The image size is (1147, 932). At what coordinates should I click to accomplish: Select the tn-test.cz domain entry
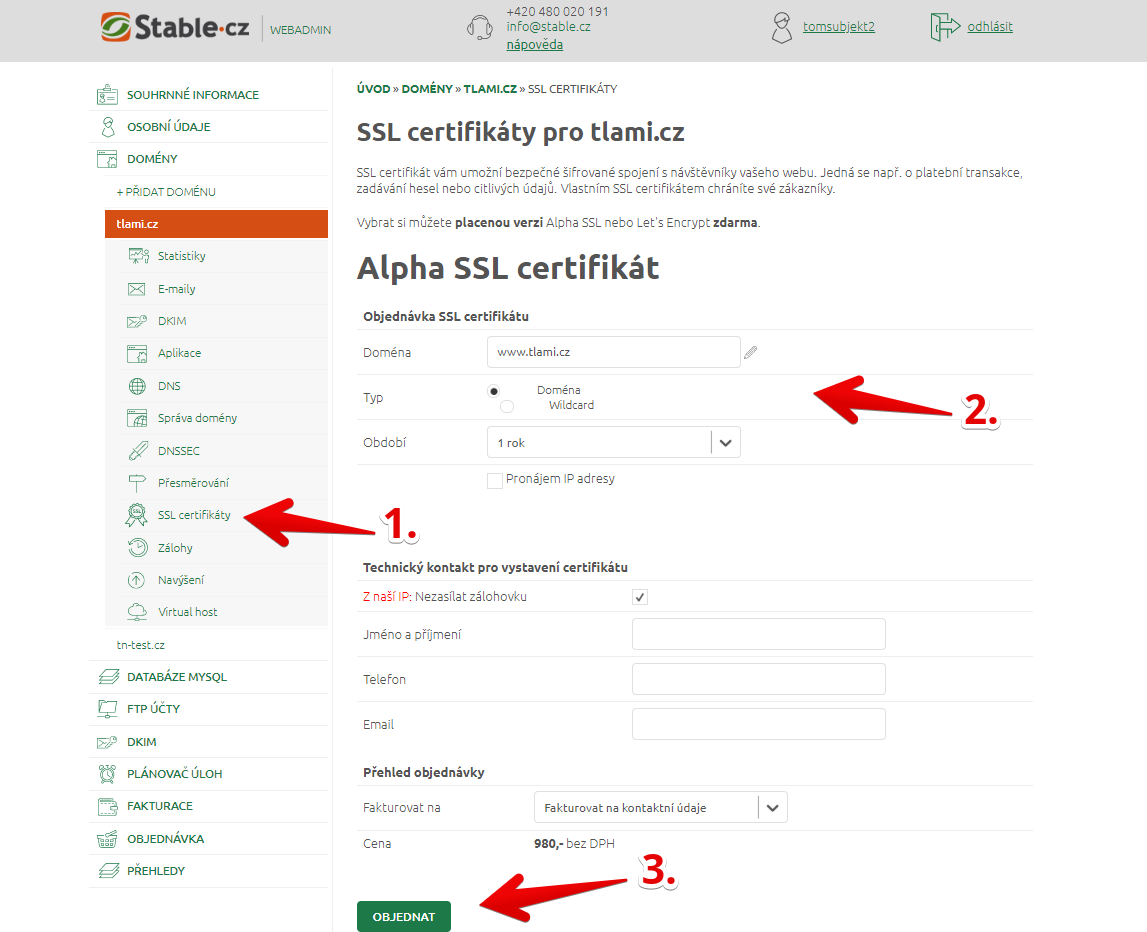pyautogui.click(x=140, y=645)
